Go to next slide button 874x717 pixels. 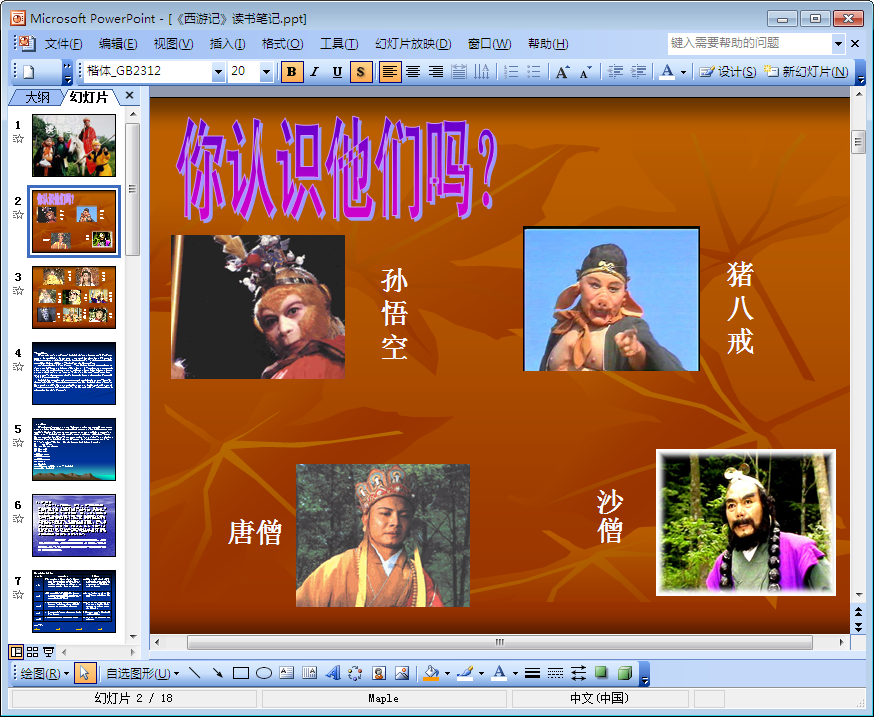(x=858, y=628)
